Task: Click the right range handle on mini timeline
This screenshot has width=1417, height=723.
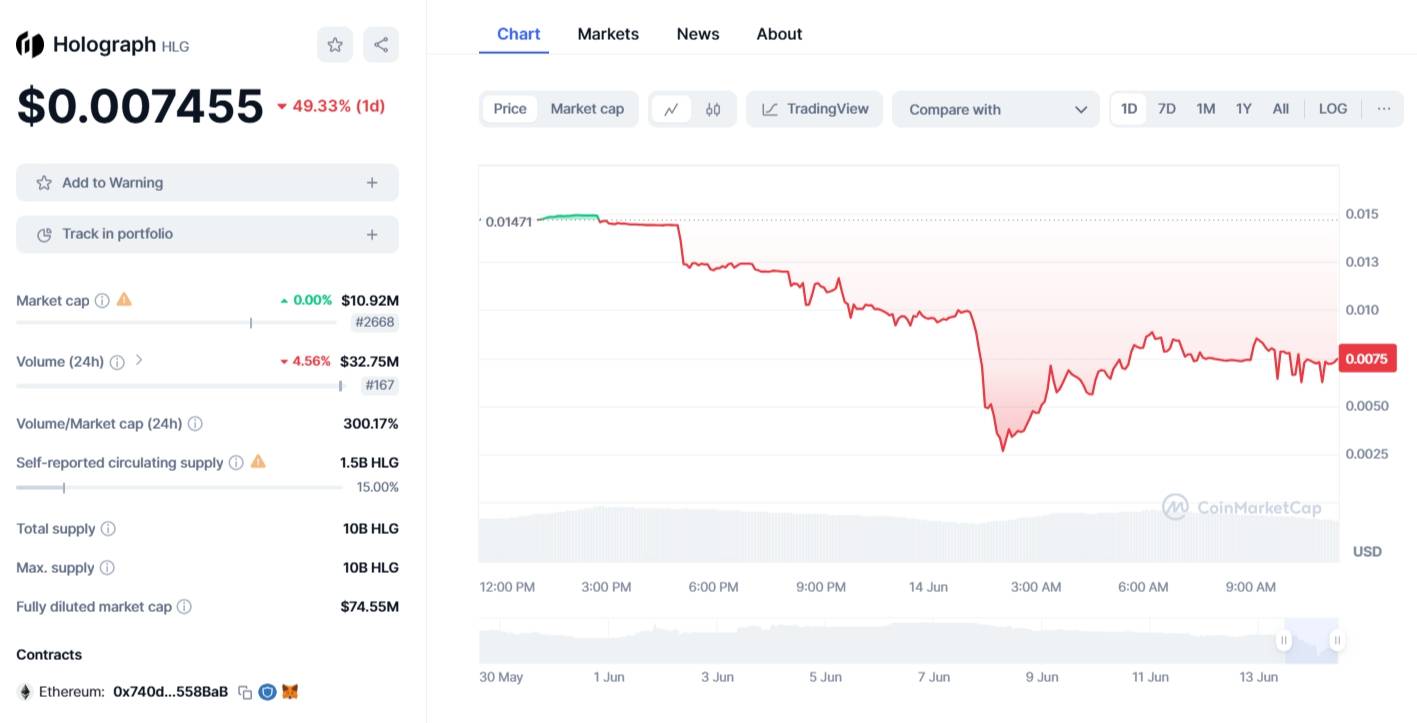Action: 1337,640
